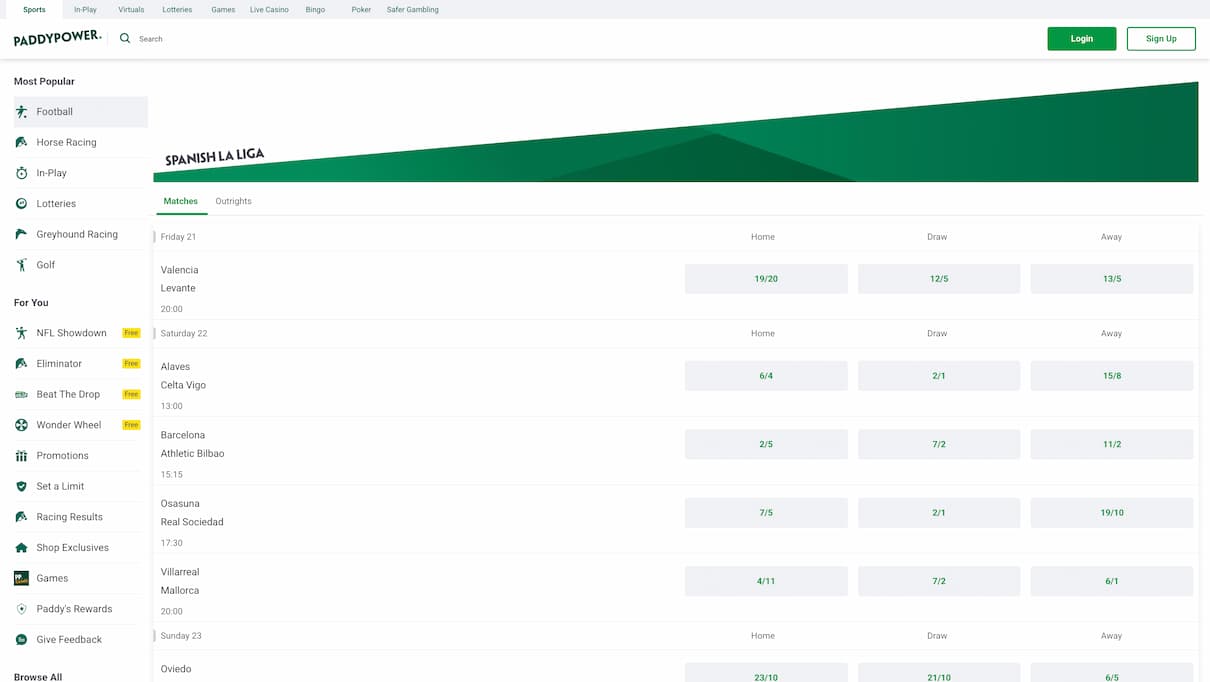
Task: Click the Set a Limit shield icon
Action: (21, 486)
